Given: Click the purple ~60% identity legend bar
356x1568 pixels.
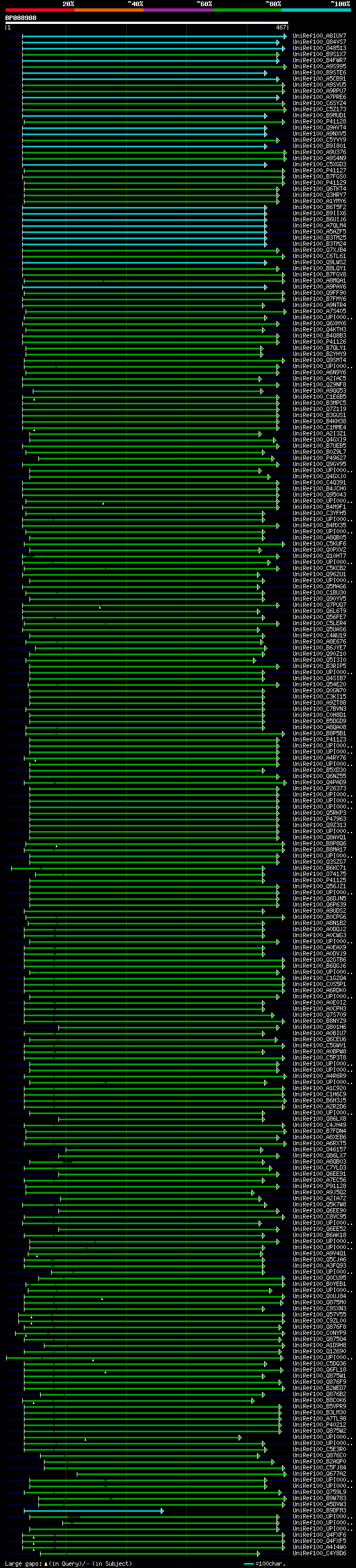Looking at the screenshot, I should click(x=179, y=10).
